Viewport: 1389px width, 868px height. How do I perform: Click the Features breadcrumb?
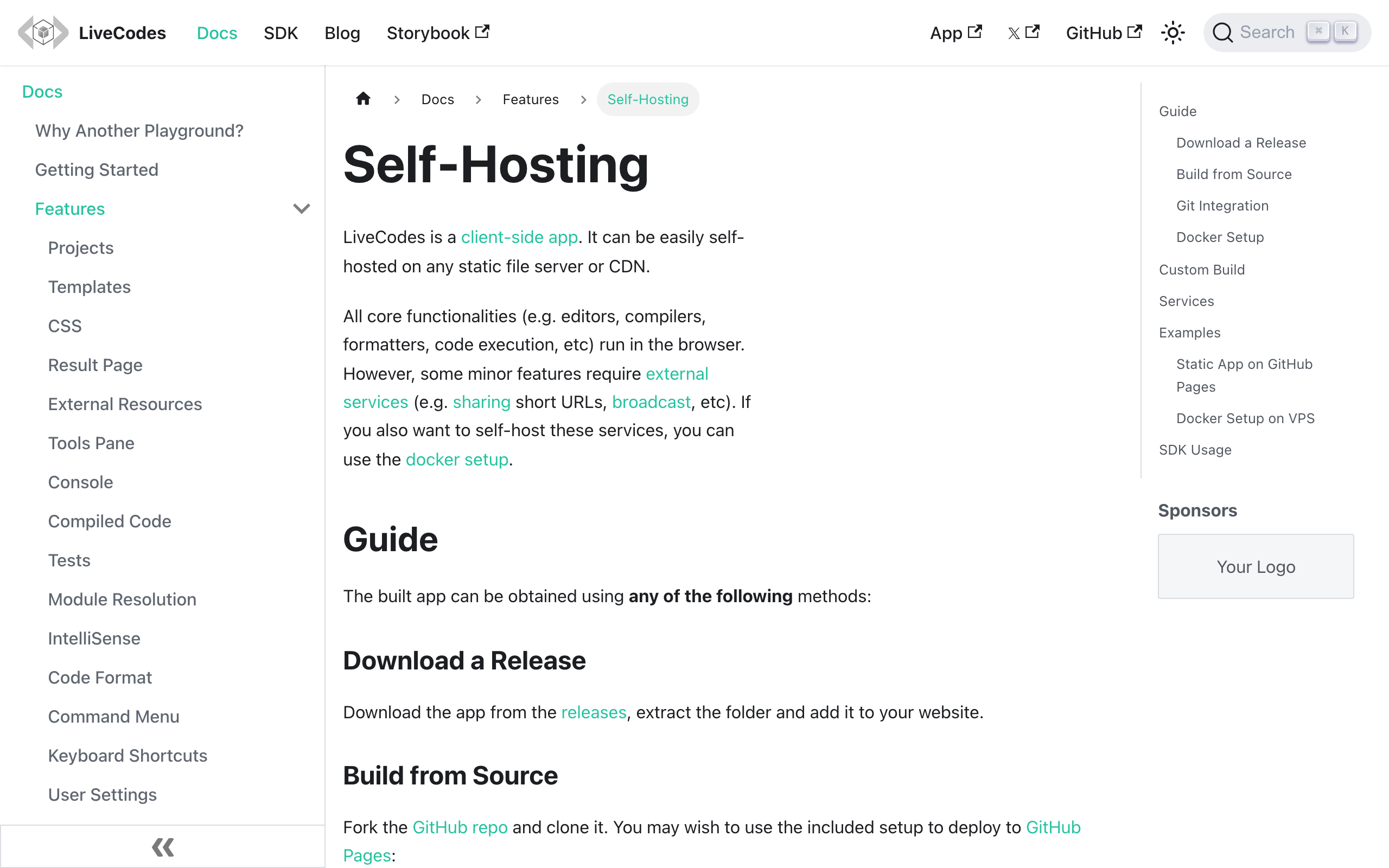(x=530, y=99)
